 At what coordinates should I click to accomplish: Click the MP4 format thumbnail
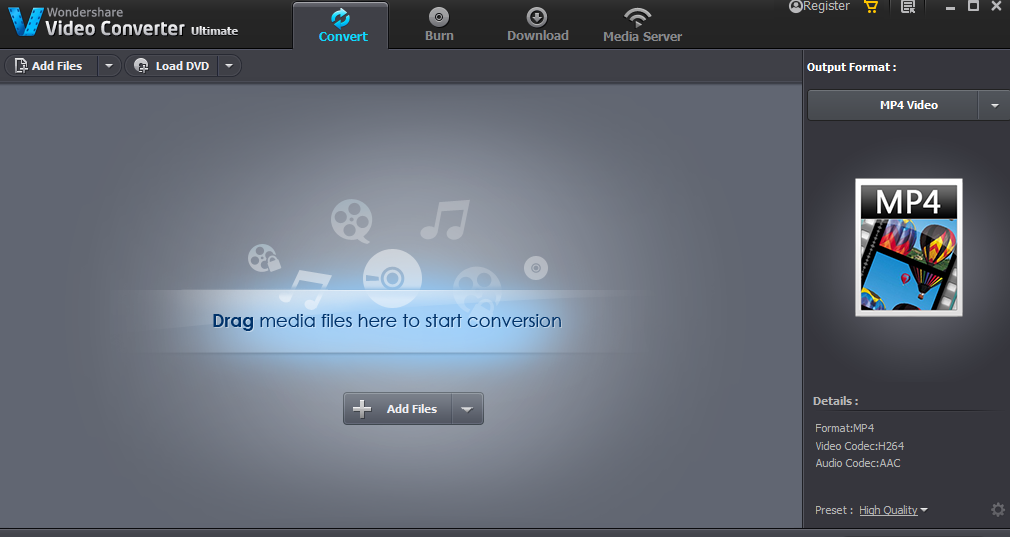coord(908,247)
